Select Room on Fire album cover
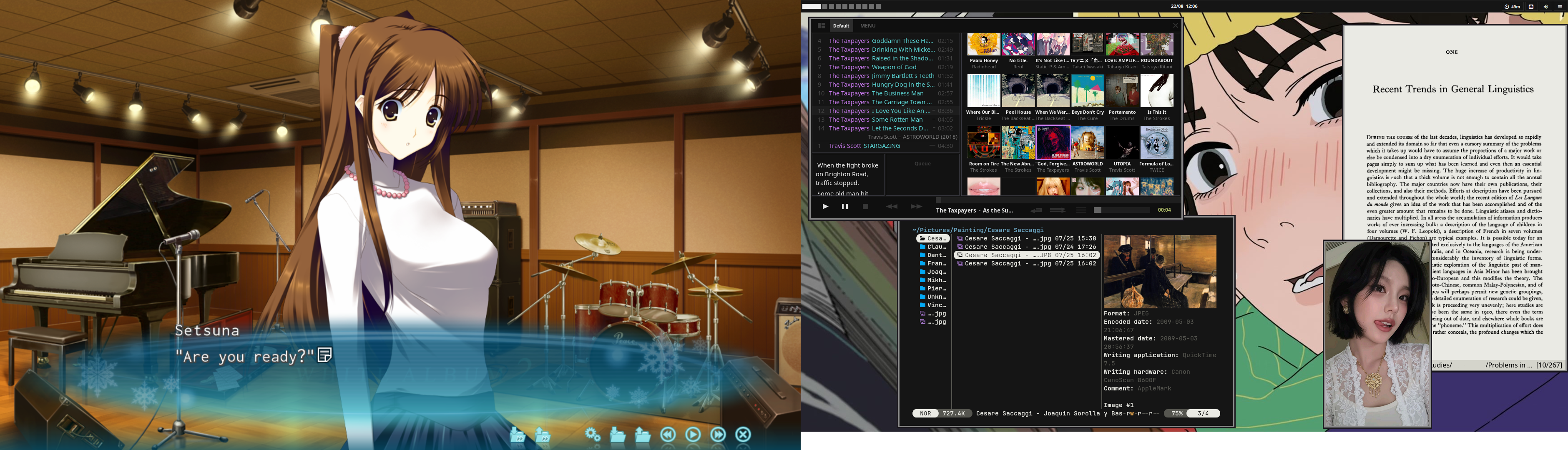 pos(984,143)
